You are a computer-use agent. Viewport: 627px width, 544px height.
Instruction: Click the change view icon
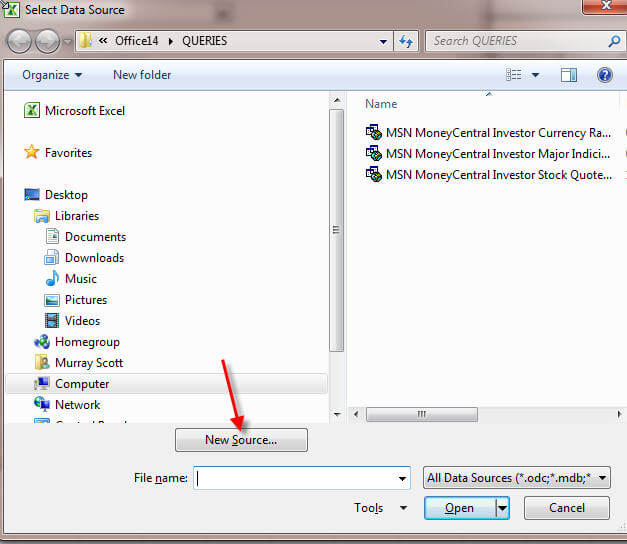pyautogui.click(x=513, y=75)
